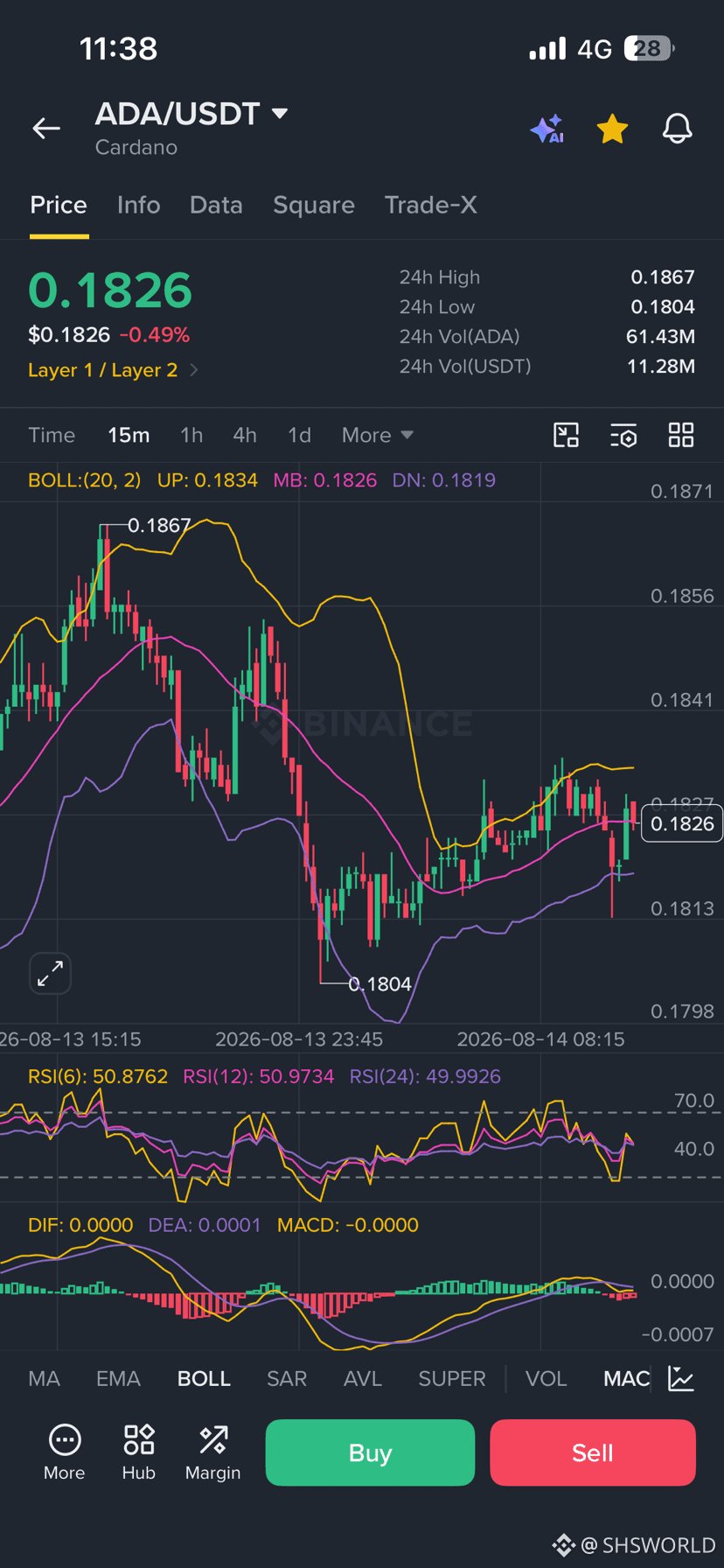Switch to the Trade-X tab
The height and width of the screenshot is (1568, 724).
430,205
